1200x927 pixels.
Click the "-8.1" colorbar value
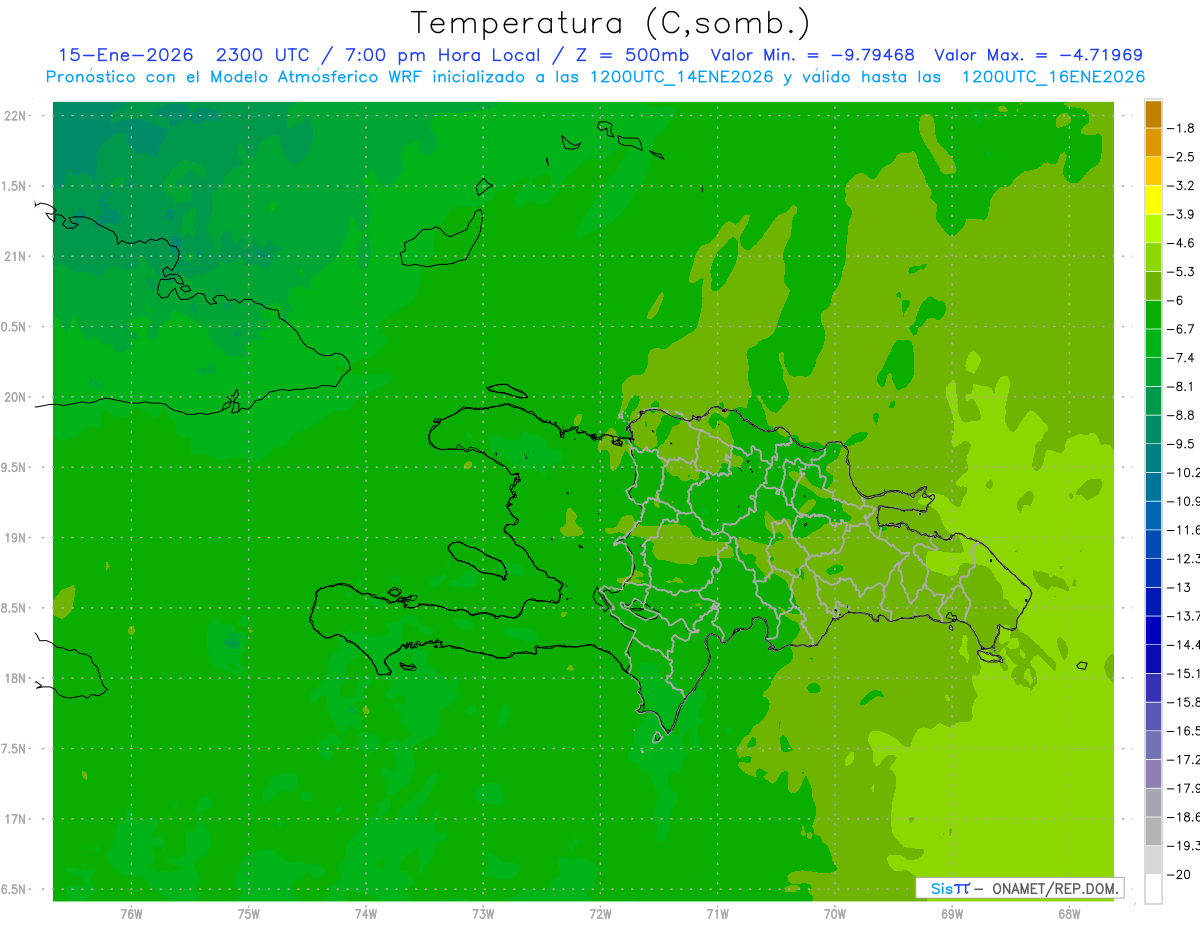pyautogui.click(x=1182, y=386)
